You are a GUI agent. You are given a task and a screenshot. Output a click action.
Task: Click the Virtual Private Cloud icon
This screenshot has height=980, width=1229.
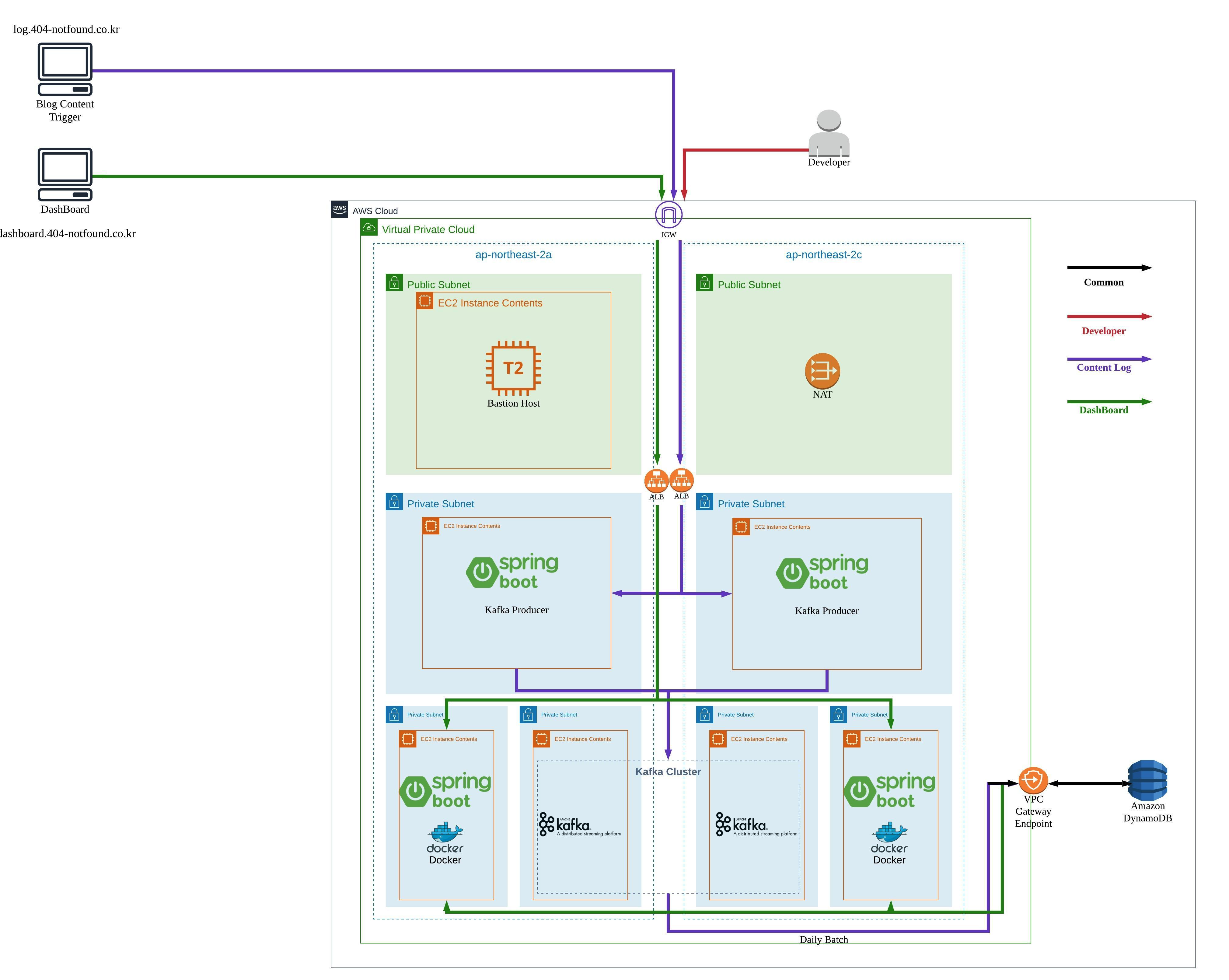[x=369, y=228]
